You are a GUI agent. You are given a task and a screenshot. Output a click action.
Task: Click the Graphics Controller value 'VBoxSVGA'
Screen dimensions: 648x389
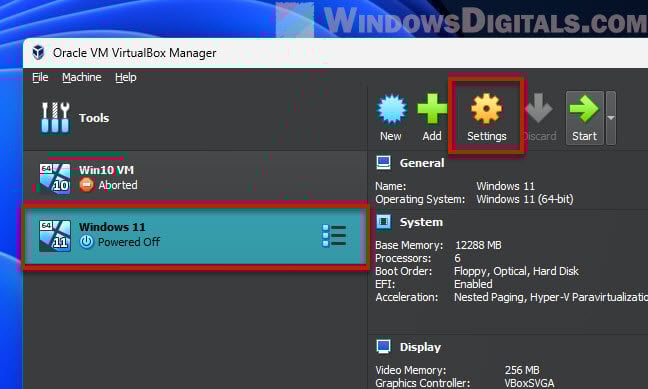click(529, 383)
